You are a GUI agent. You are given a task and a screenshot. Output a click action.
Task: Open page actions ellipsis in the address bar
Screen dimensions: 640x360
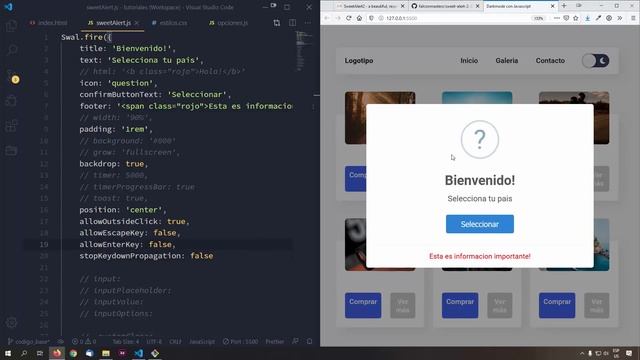tap(556, 18)
